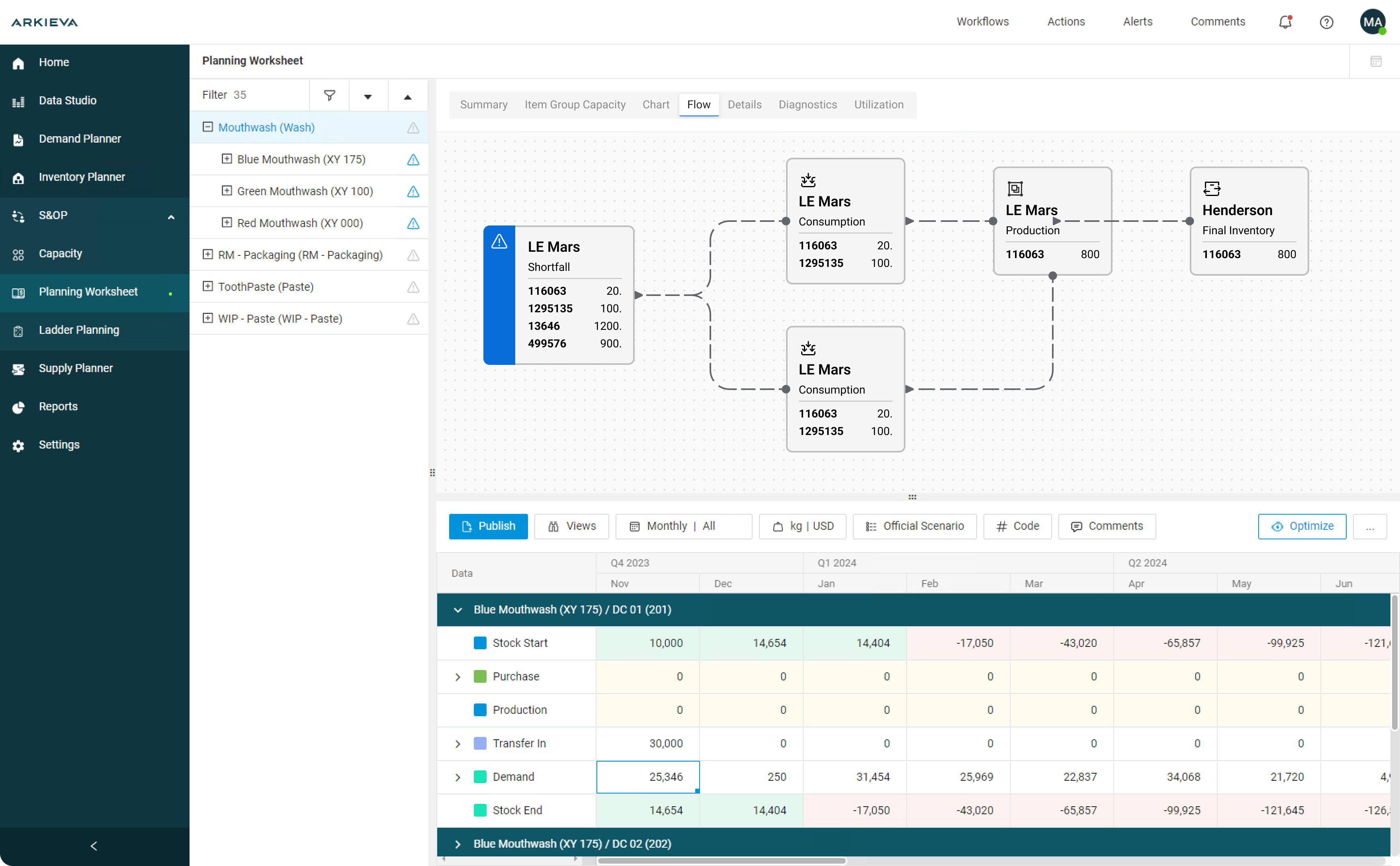Click the Publish button
This screenshot has width=1400, height=866.
[488, 526]
